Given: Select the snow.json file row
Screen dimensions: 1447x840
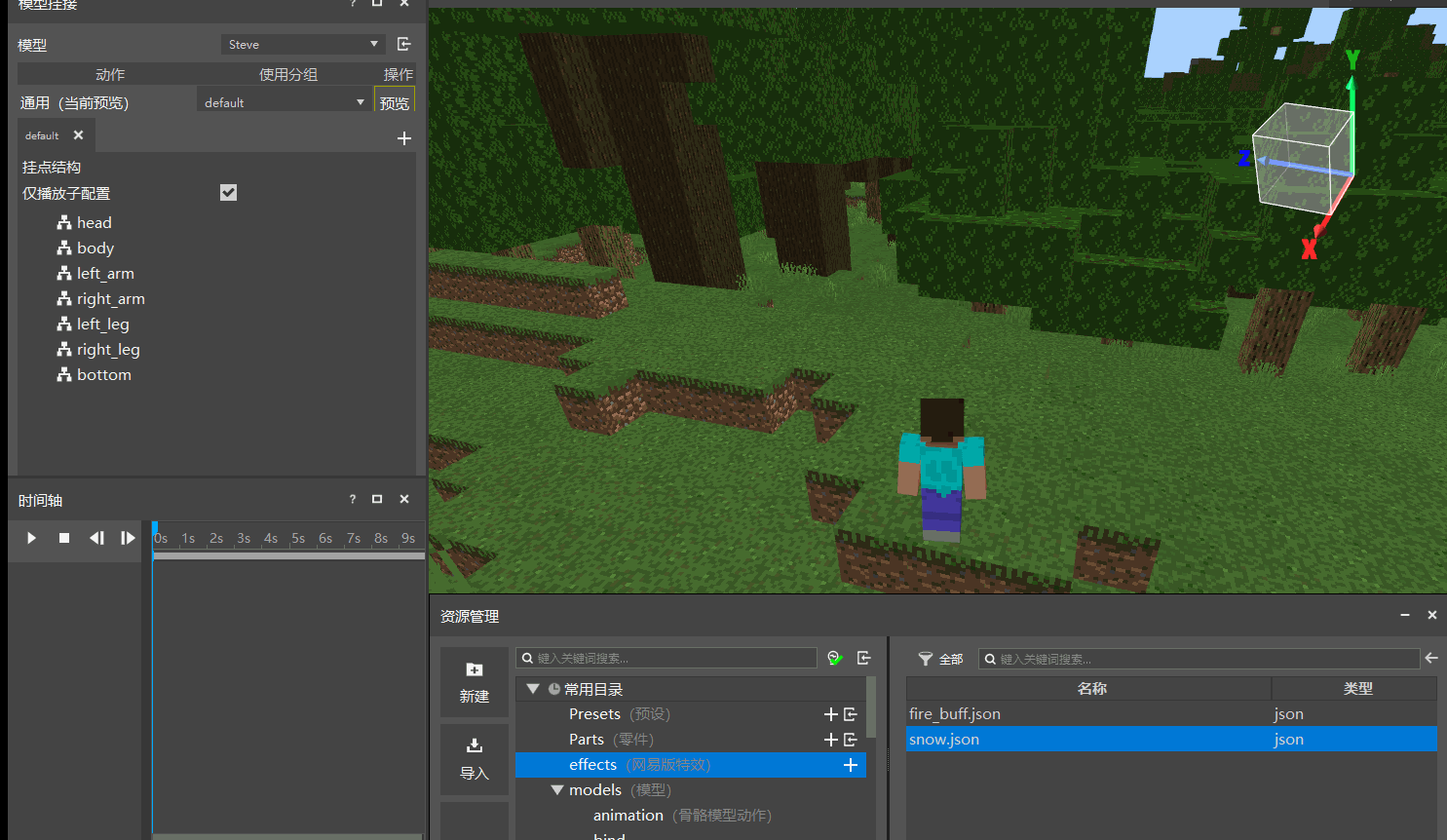Looking at the screenshot, I should [1172, 740].
